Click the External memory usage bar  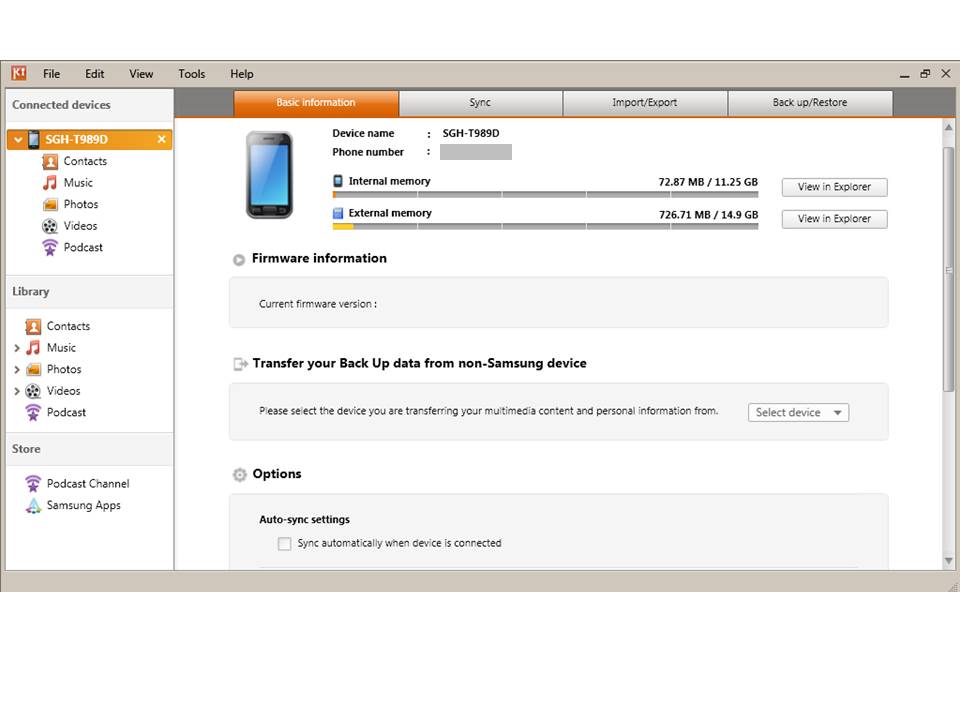pyautogui.click(x=546, y=227)
